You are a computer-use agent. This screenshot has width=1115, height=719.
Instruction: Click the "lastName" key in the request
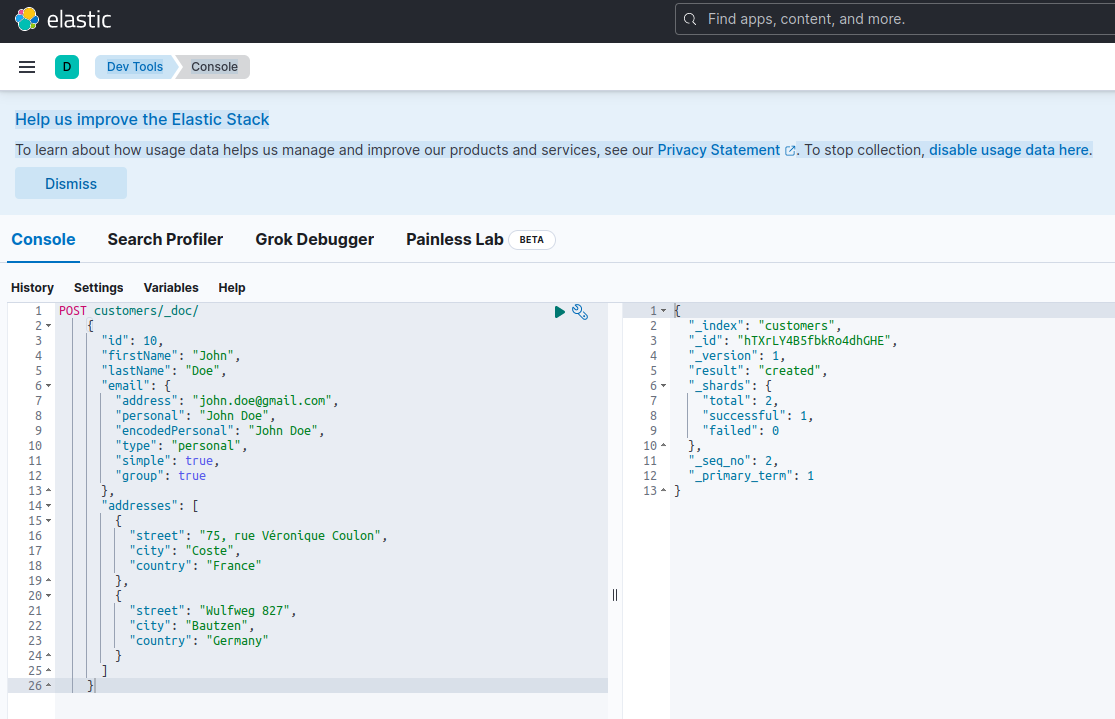pyautogui.click(x=139, y=371)
